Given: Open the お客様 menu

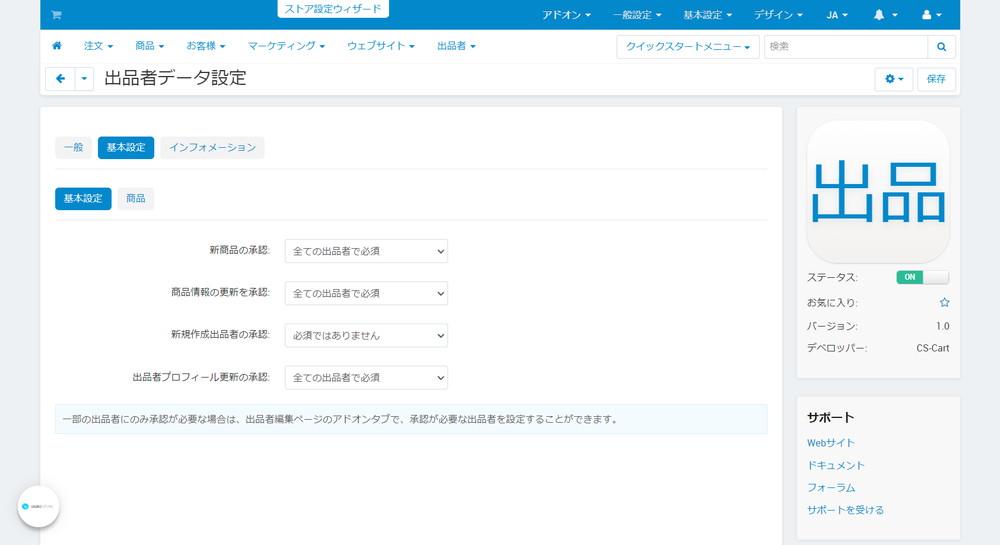Looking at the screenshot, I should click(x=205, y=46).
